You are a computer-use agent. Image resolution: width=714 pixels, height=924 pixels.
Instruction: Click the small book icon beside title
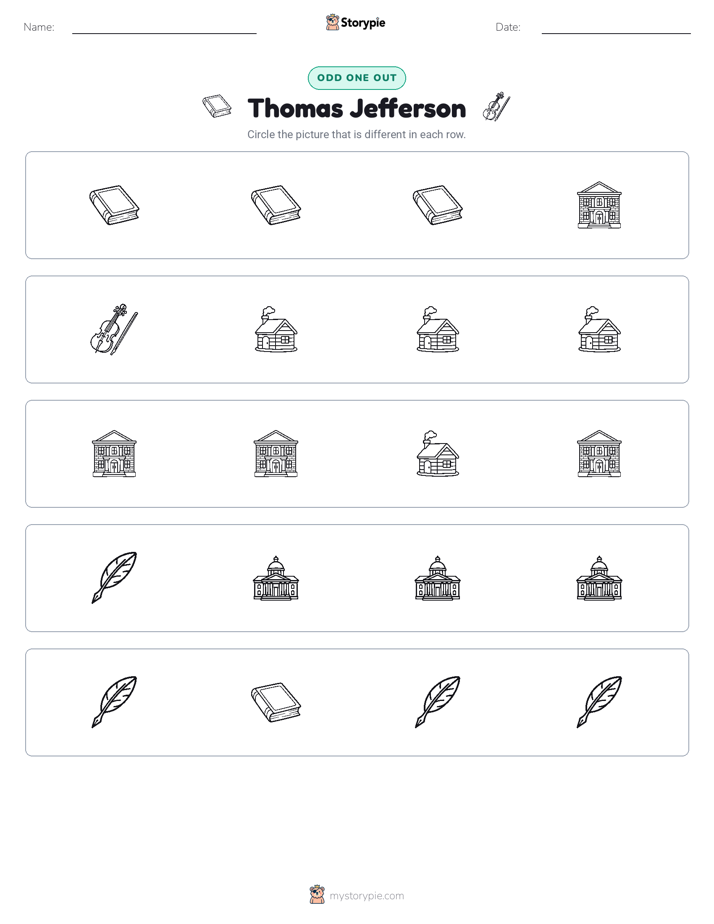pos(217,106)
